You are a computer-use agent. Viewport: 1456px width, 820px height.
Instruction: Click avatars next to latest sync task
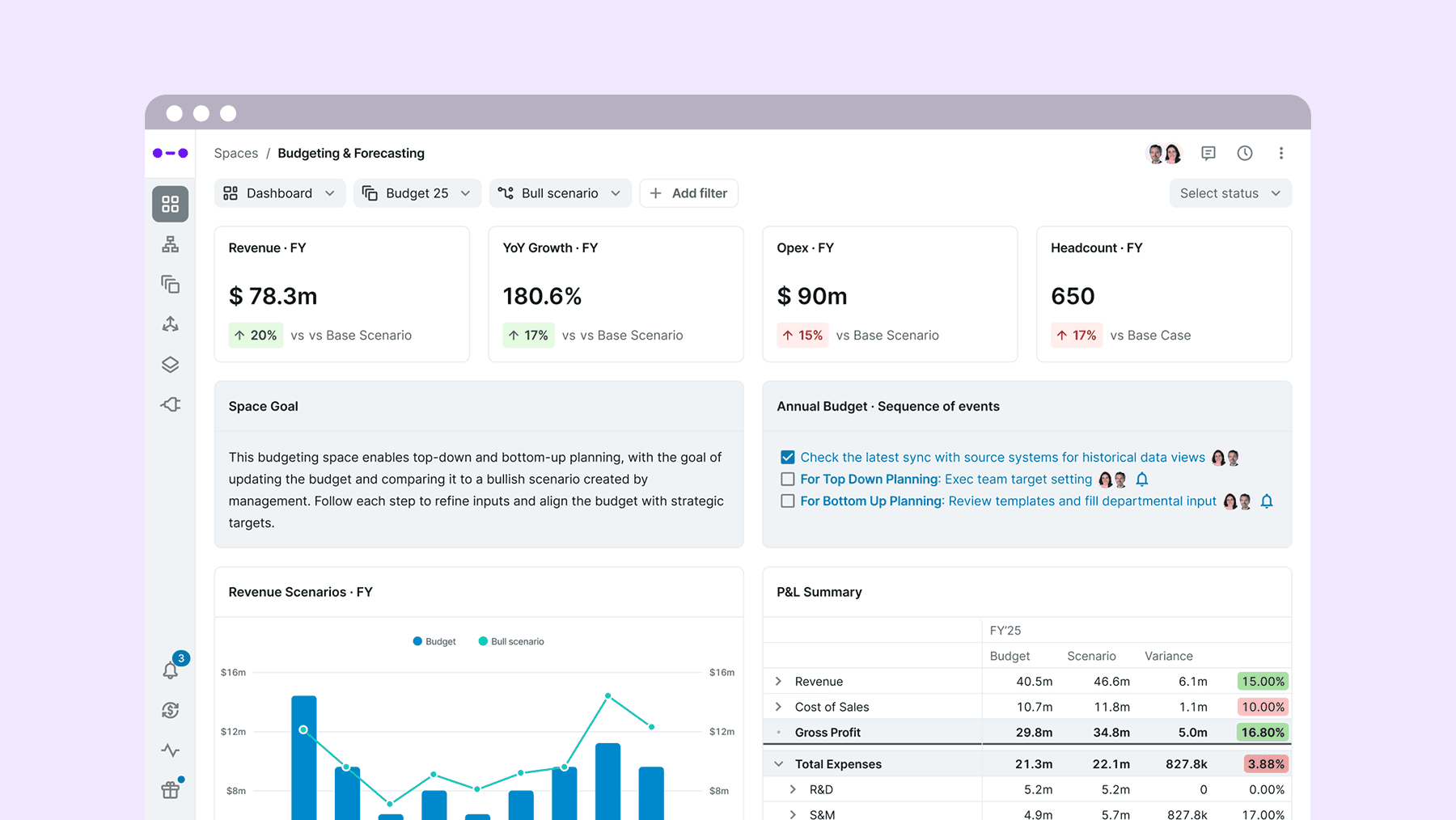tap(1225, 458)
